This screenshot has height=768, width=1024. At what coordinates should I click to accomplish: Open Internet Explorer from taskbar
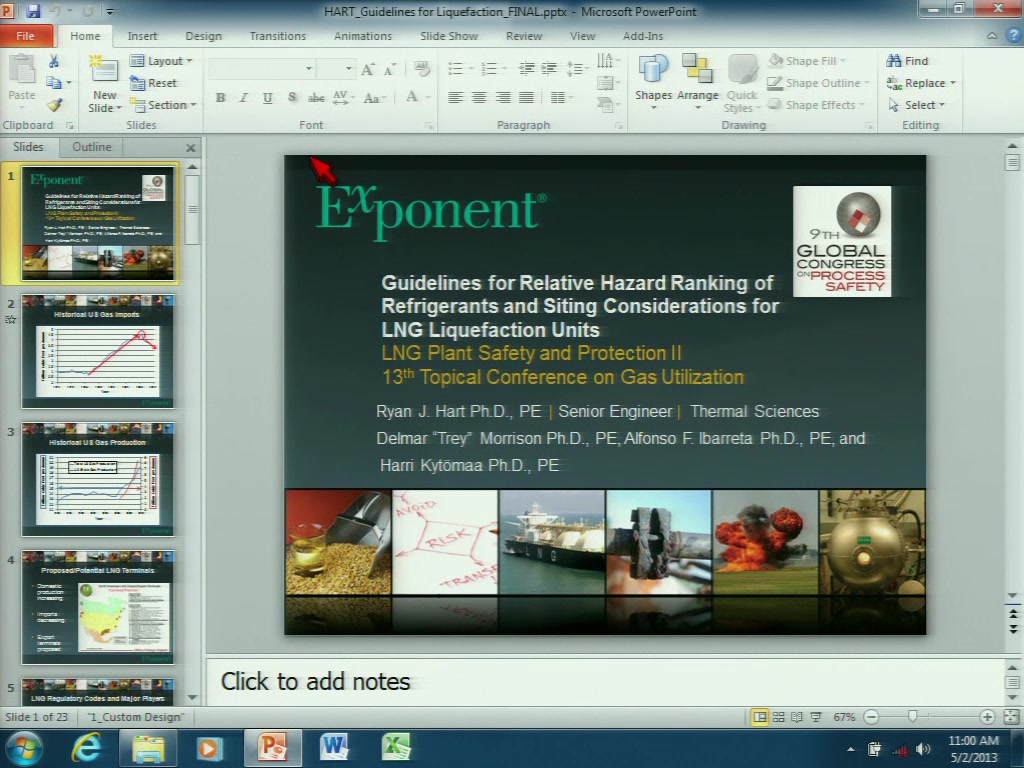86,747
